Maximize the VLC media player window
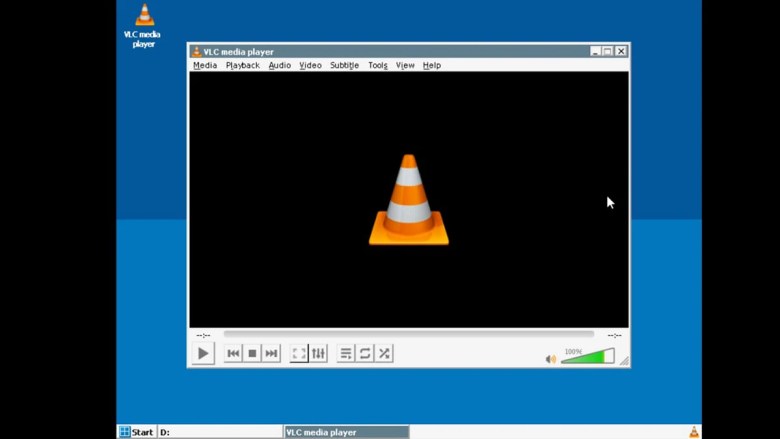The height and width of the screenshot is (439, 780). click(607, 51)
